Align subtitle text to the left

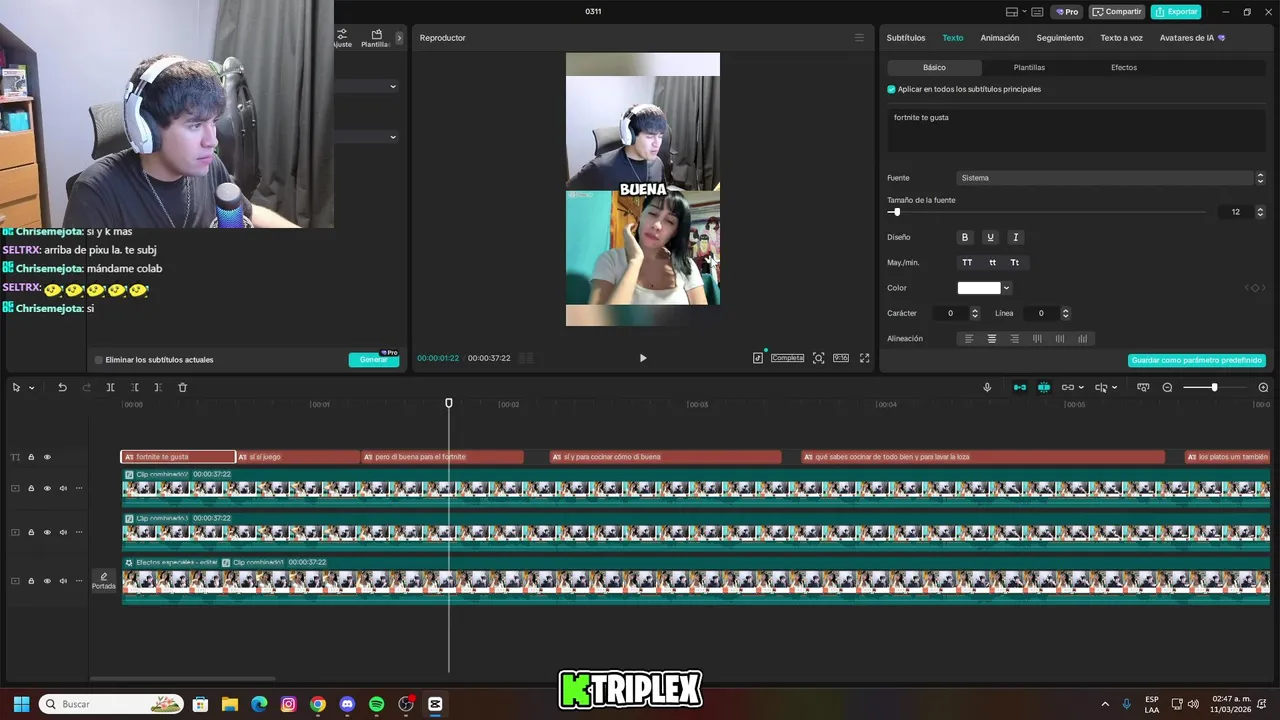968,339
